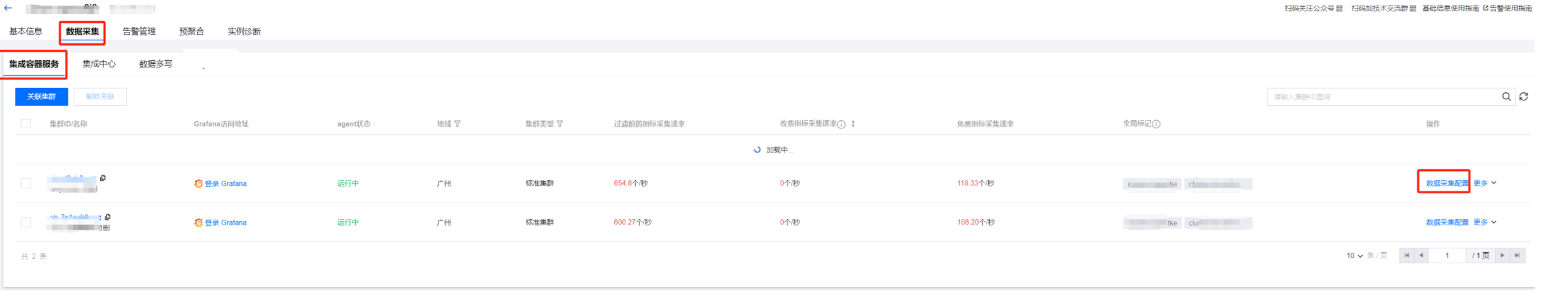Show info tooltip for 全局标记

(1157, 124)
